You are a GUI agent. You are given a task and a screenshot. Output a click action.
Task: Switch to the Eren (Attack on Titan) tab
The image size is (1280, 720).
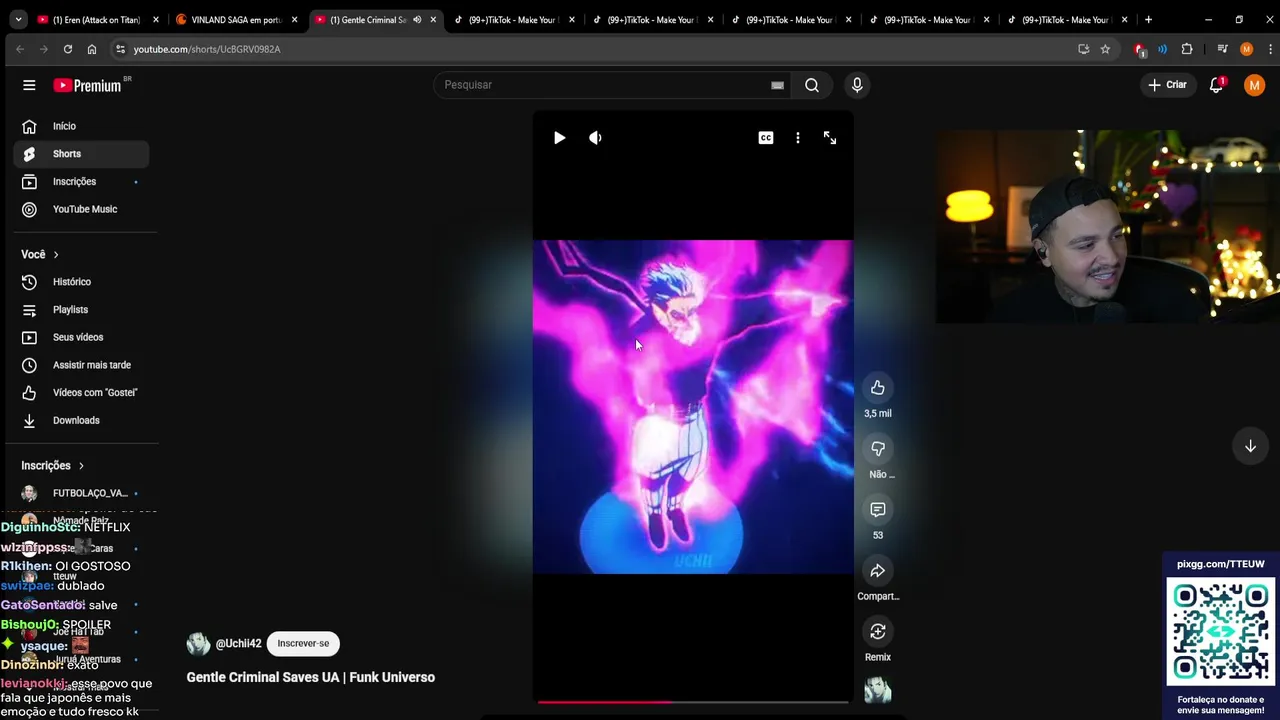(x=97, y=20)
